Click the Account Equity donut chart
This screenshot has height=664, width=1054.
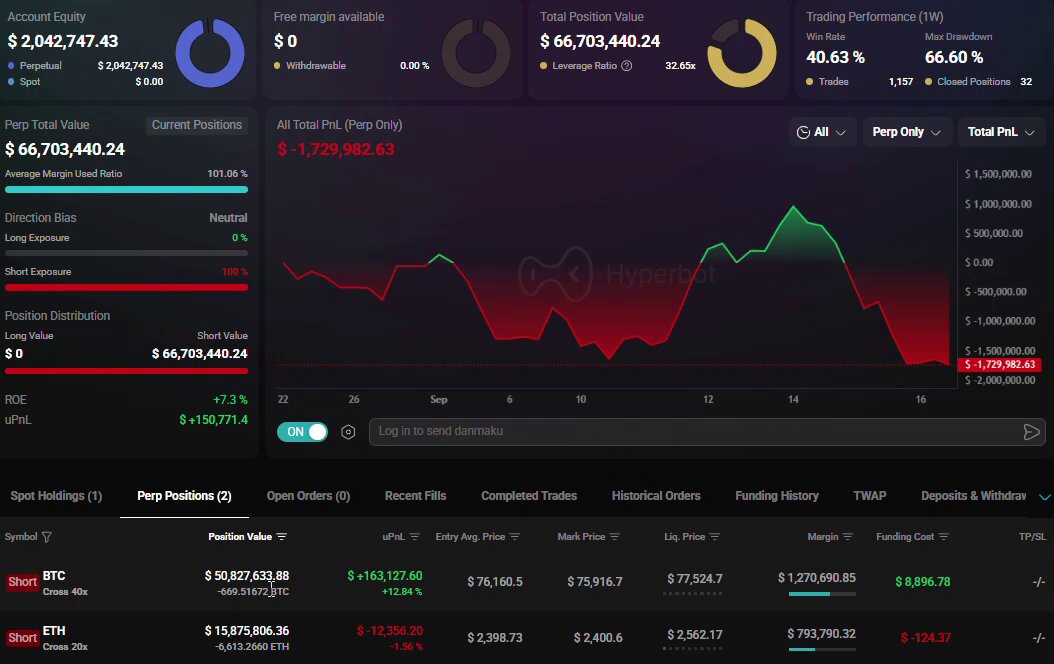pyautogui.click(x=210, y=53)
